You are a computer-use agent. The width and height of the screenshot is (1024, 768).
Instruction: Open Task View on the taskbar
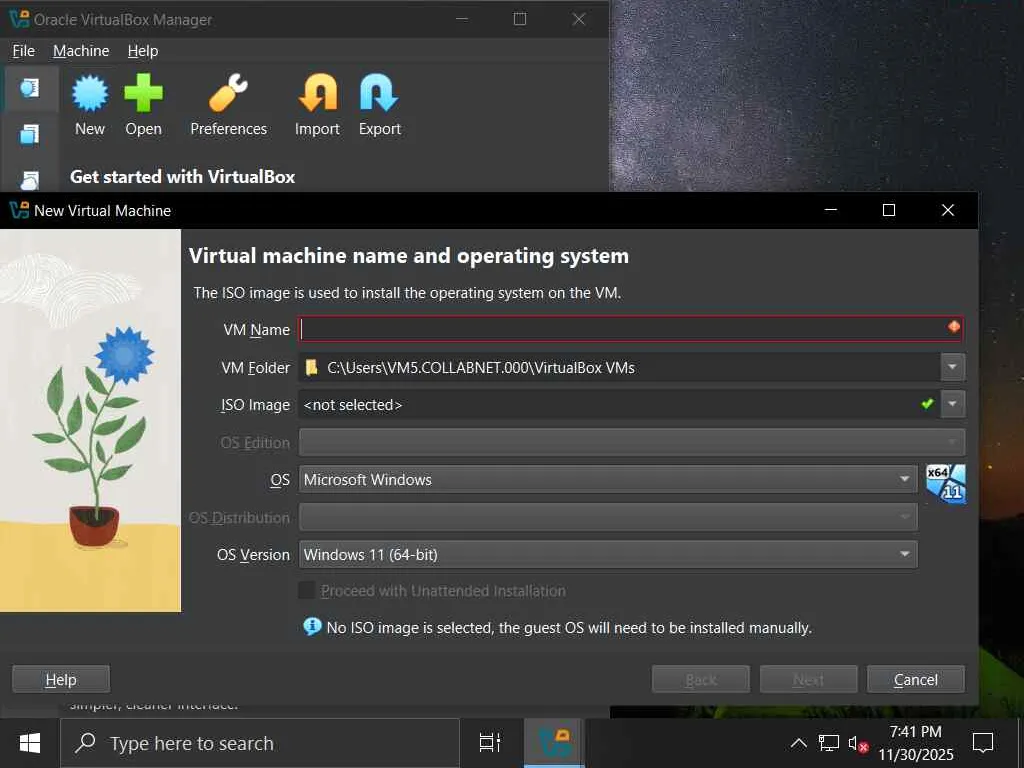click(x=490, y=743)
